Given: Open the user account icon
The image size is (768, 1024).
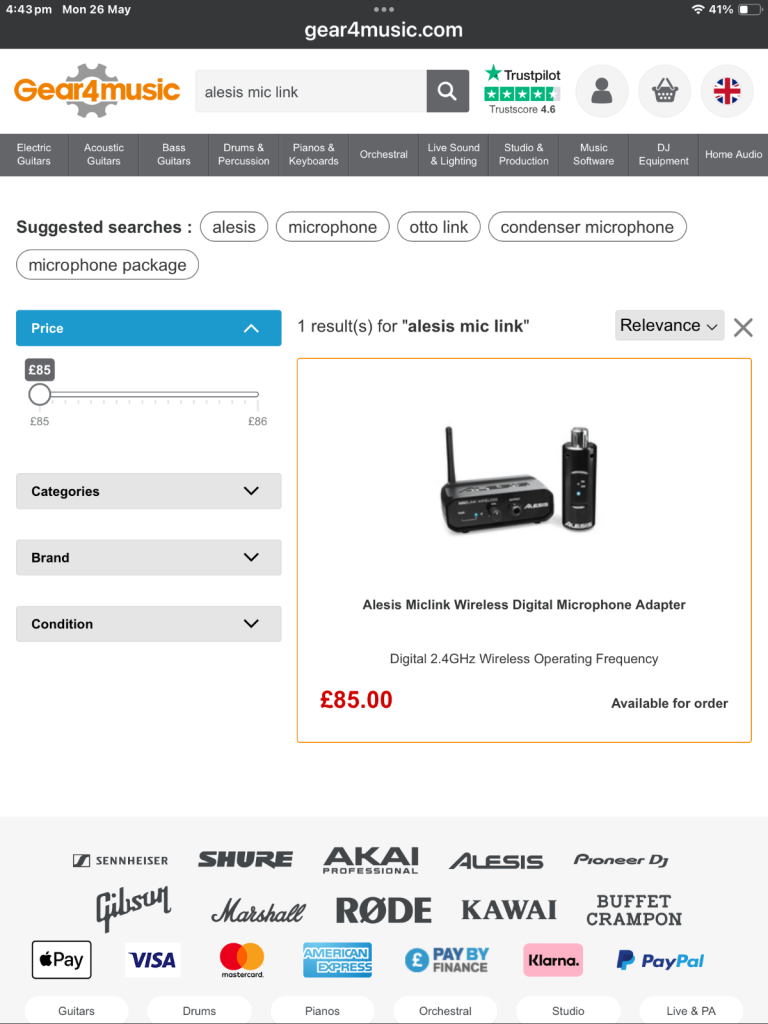Looking at the screenshot, I should pos(601,91).
